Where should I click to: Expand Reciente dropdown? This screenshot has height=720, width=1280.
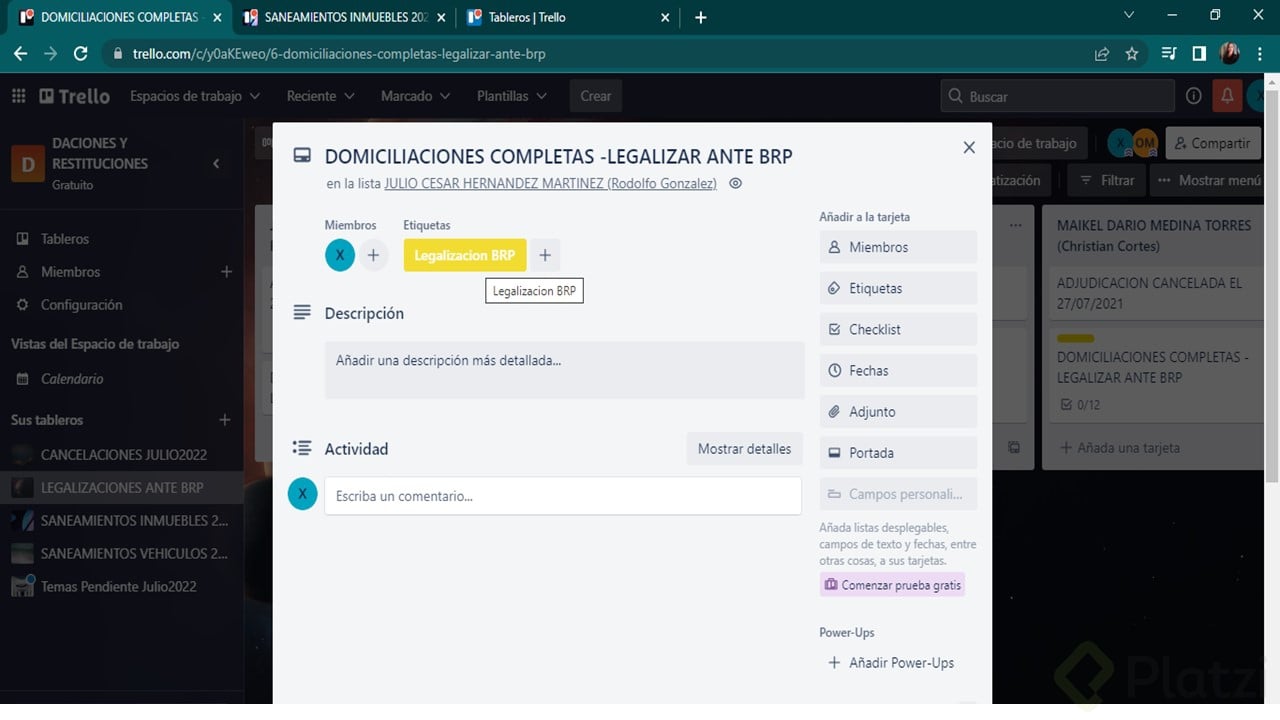[x=320, y=96]
